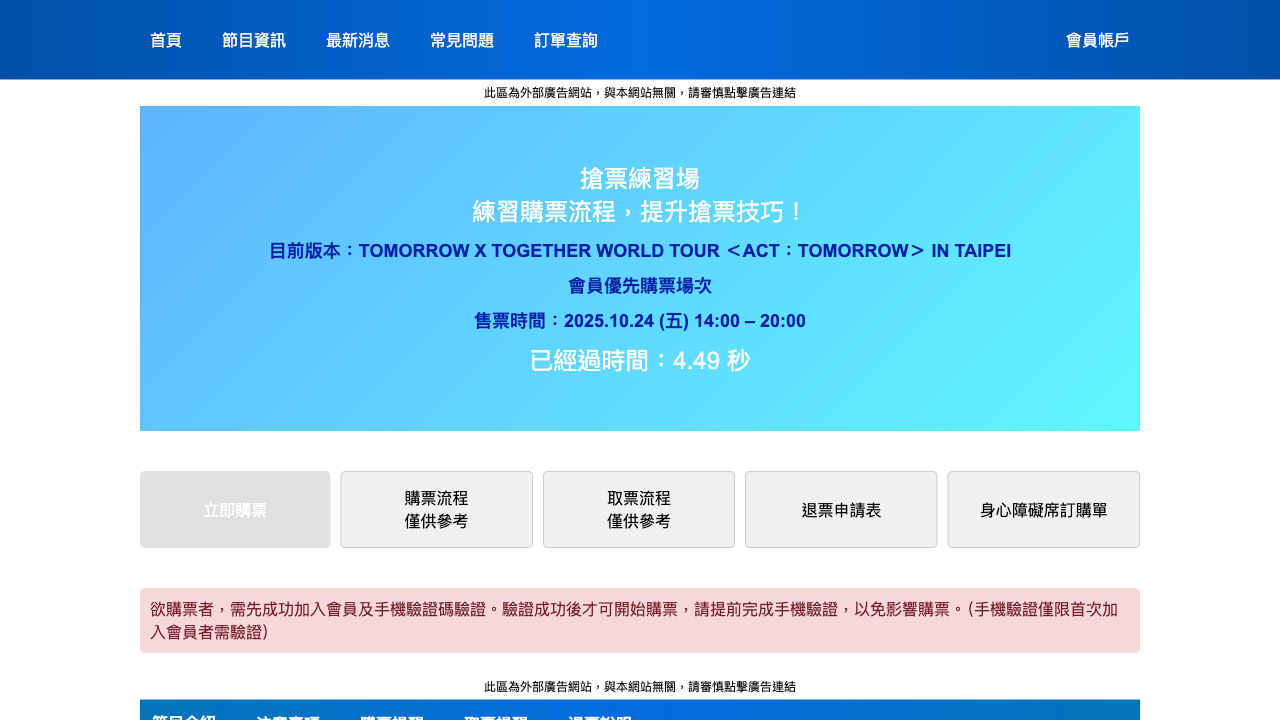Click the 會員優先購票場次 text in the banner
1280x720 pixels.
(640, 286)
